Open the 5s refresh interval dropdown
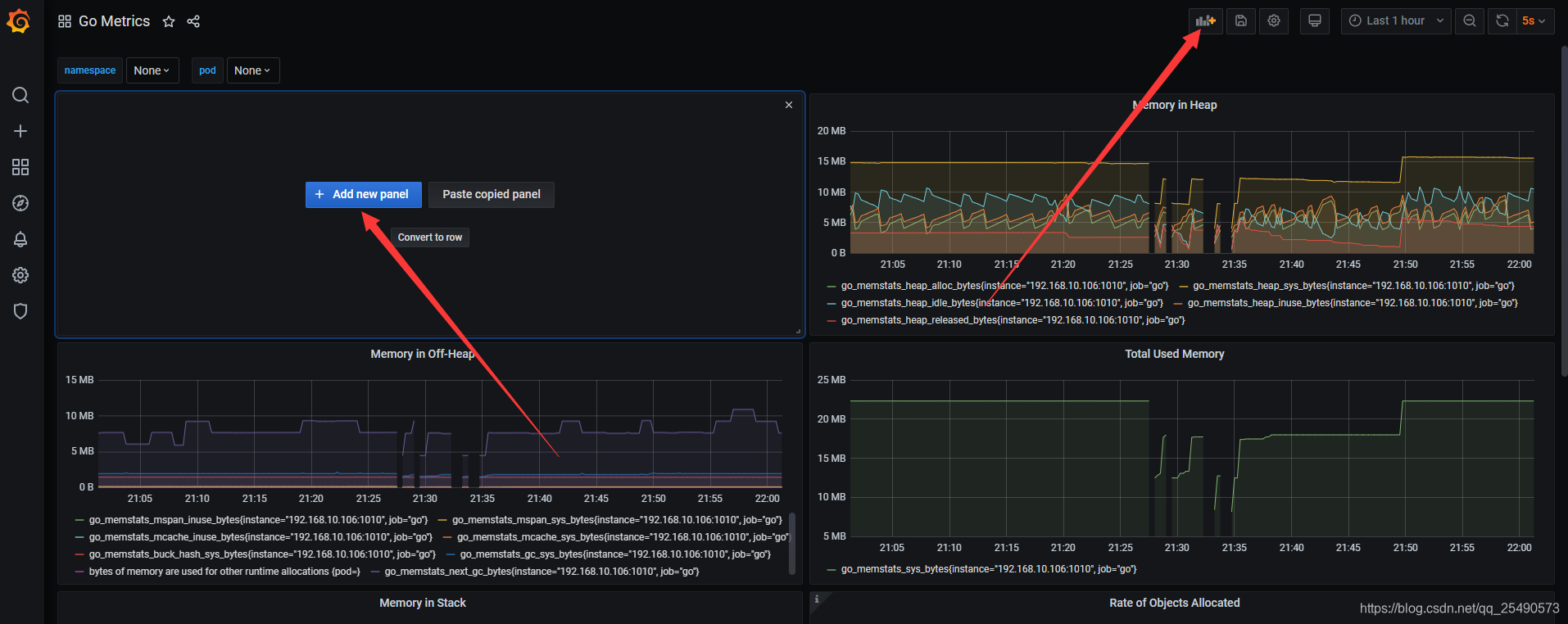Image resolution: width=1568 pixels, height=624 pixels. click(1534, 20)
